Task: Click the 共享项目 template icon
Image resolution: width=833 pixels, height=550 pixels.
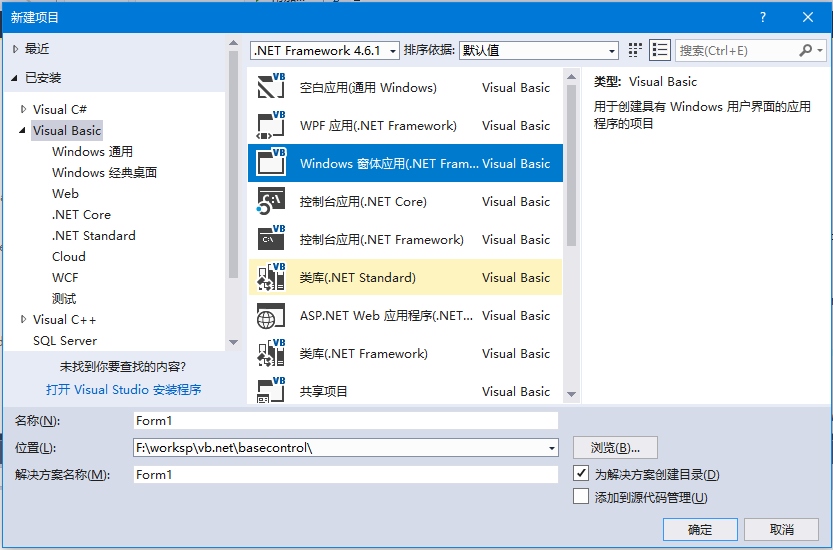Action: (271, 390)
